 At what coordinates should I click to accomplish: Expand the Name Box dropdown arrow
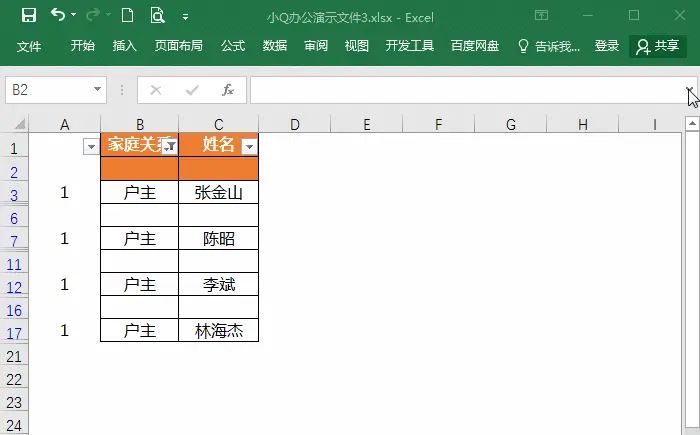[x=97, y=89]
